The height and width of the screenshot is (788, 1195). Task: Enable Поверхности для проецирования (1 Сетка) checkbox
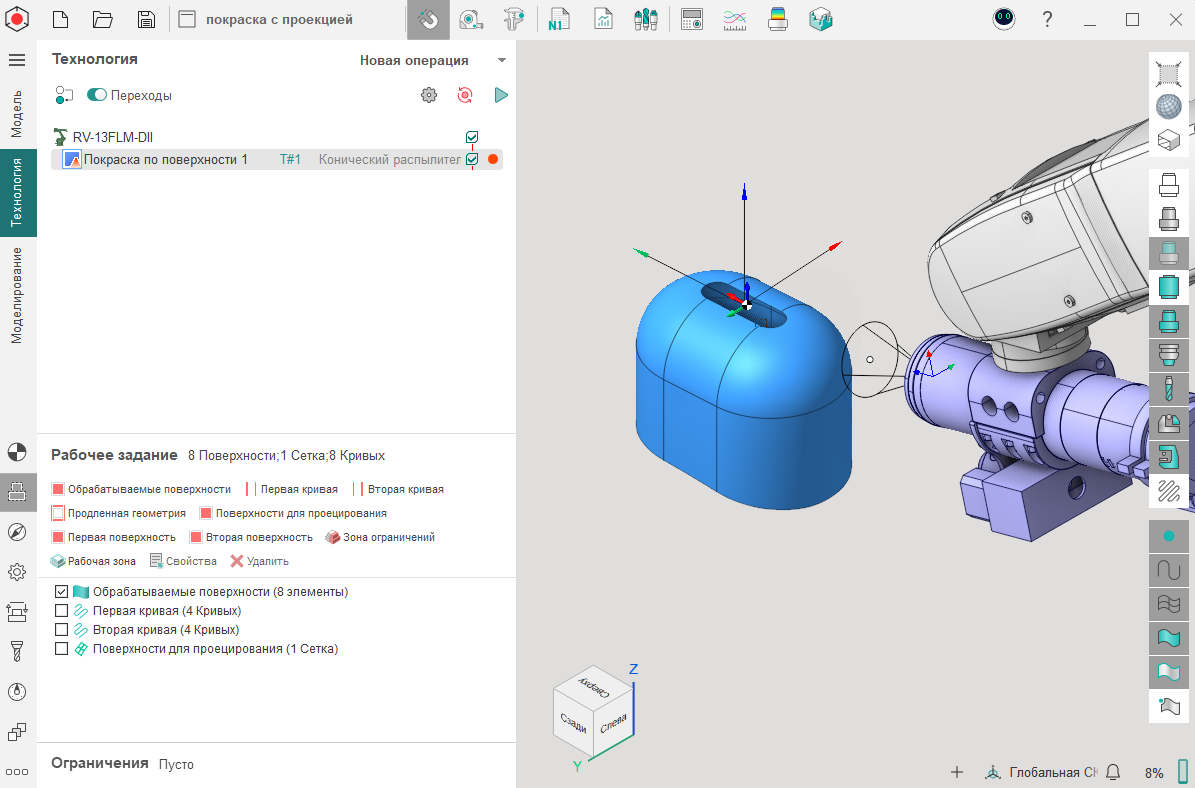click(62, 649)
